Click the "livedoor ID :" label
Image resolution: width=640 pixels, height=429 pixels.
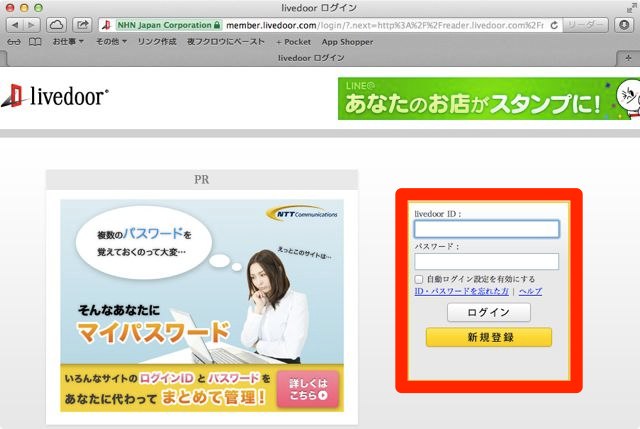point(438,214)
